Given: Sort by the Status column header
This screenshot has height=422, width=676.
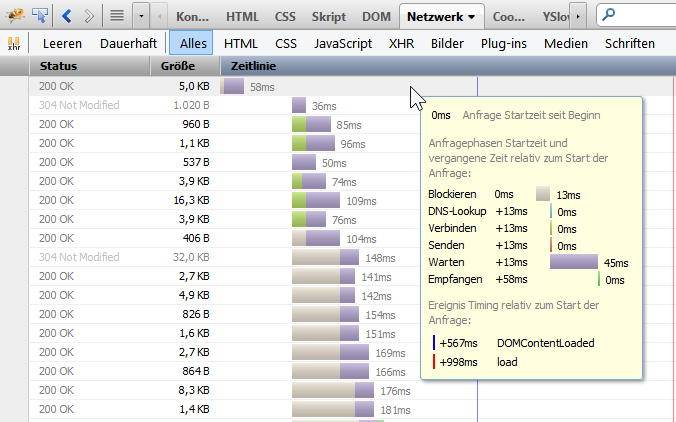Looking at the screenshot, I should tap(90, 66).
